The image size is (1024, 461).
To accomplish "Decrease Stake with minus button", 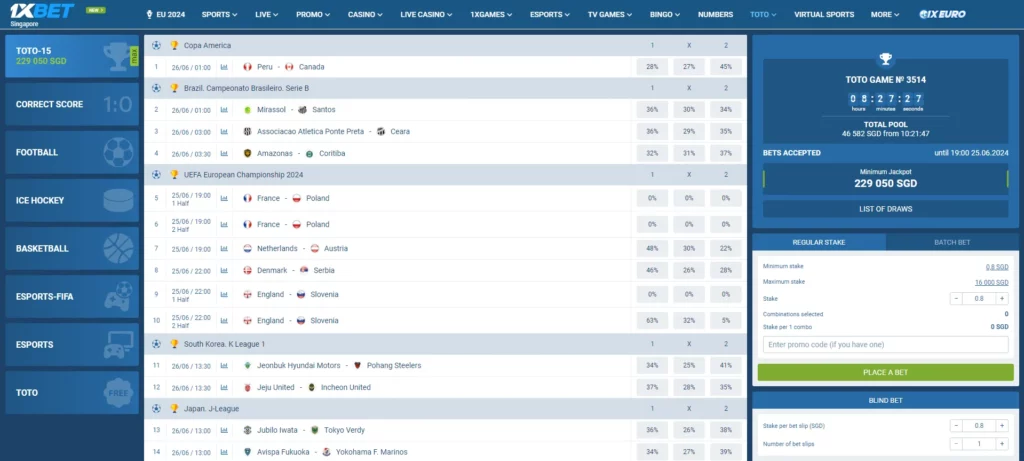I will coord(956,298).
